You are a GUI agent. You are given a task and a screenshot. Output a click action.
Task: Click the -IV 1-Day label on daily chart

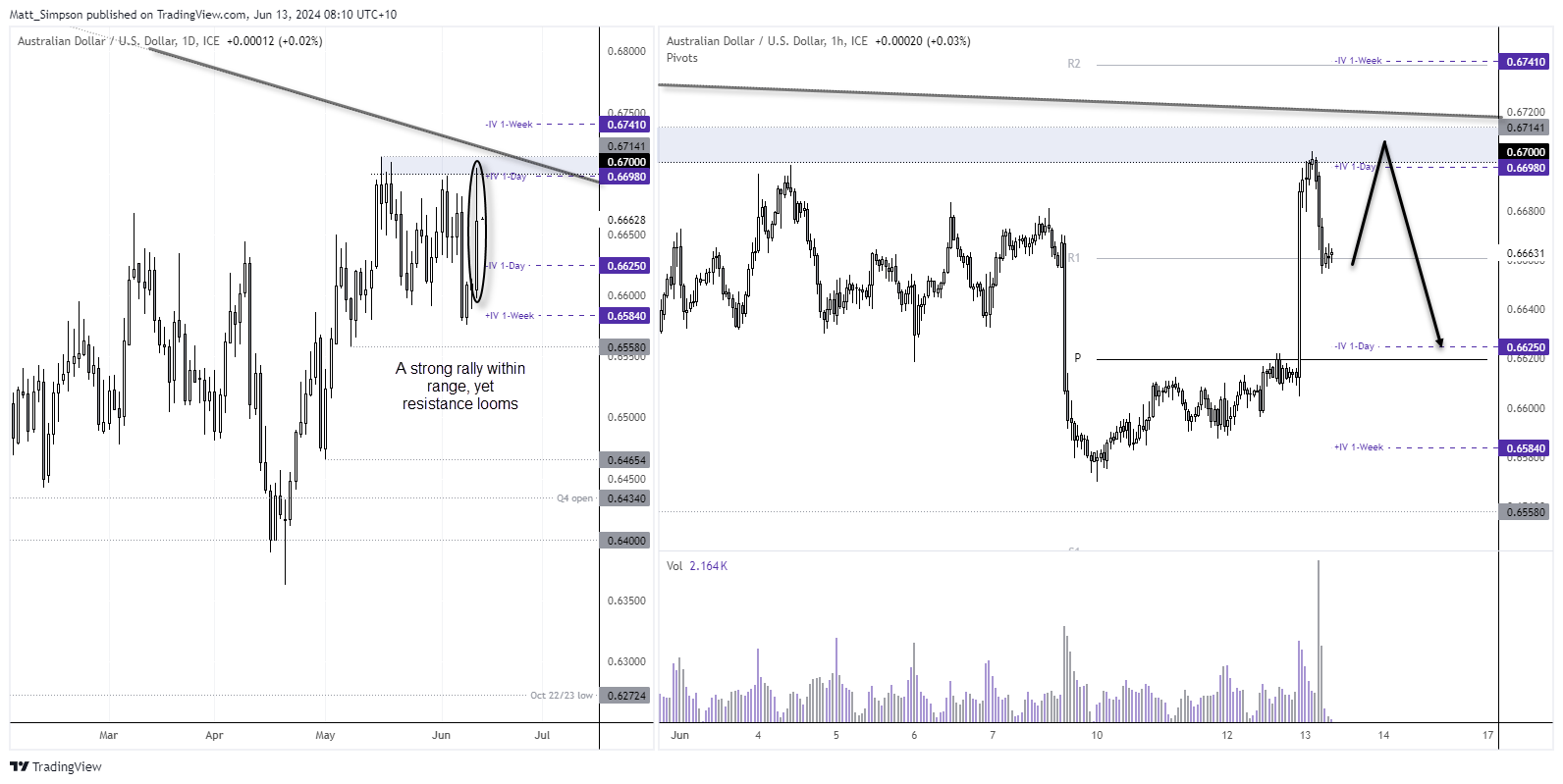point(506,266)
